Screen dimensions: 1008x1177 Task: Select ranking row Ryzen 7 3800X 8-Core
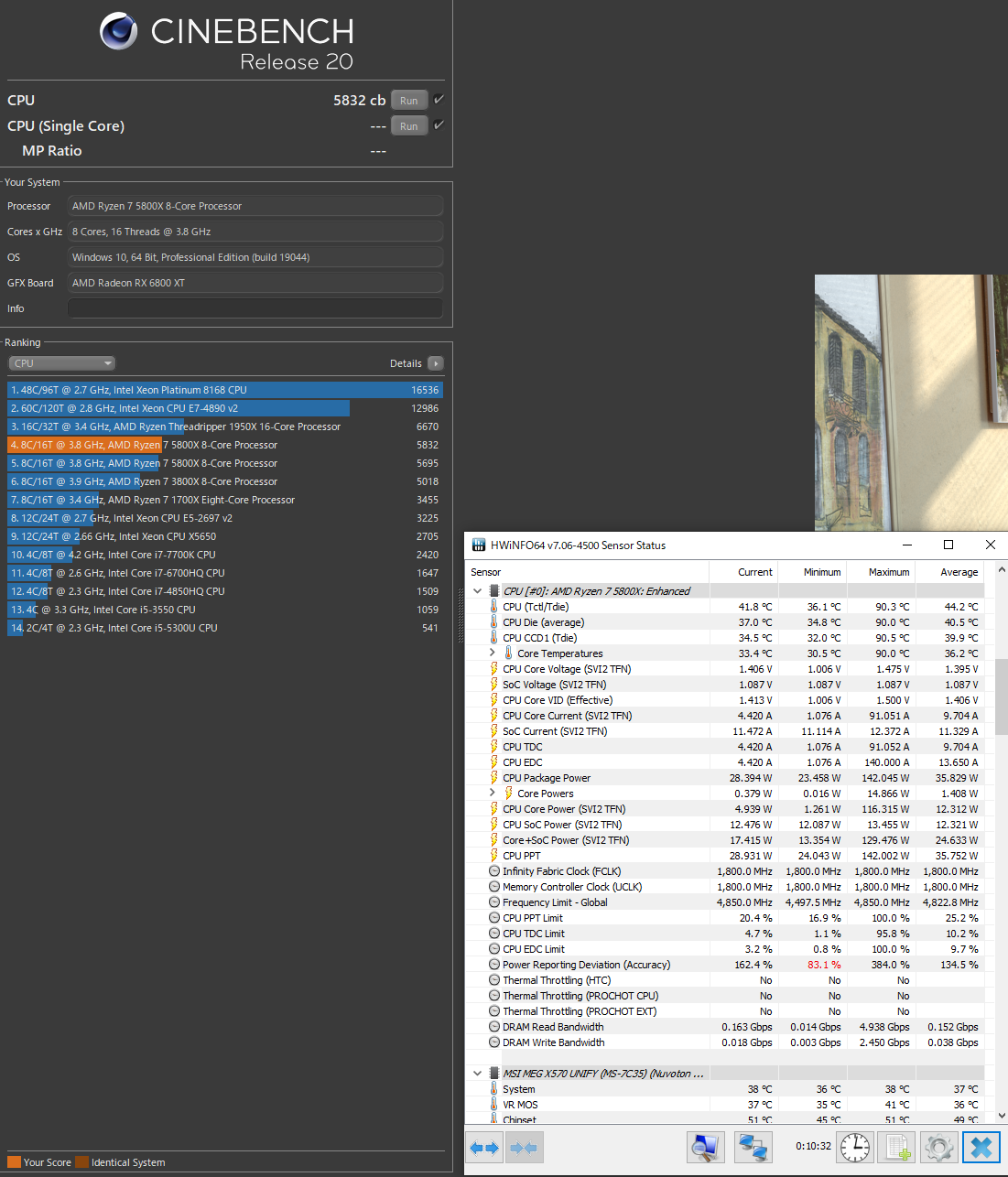coord(224,481)
